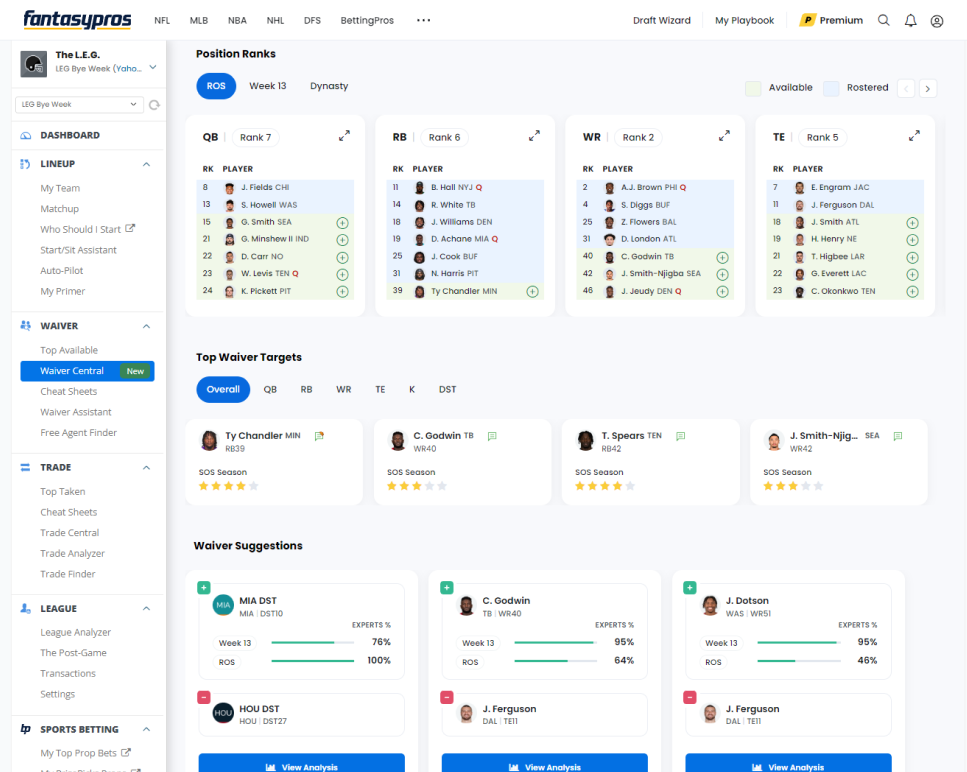Click the fantasypros logo

(x=77, y=20)
